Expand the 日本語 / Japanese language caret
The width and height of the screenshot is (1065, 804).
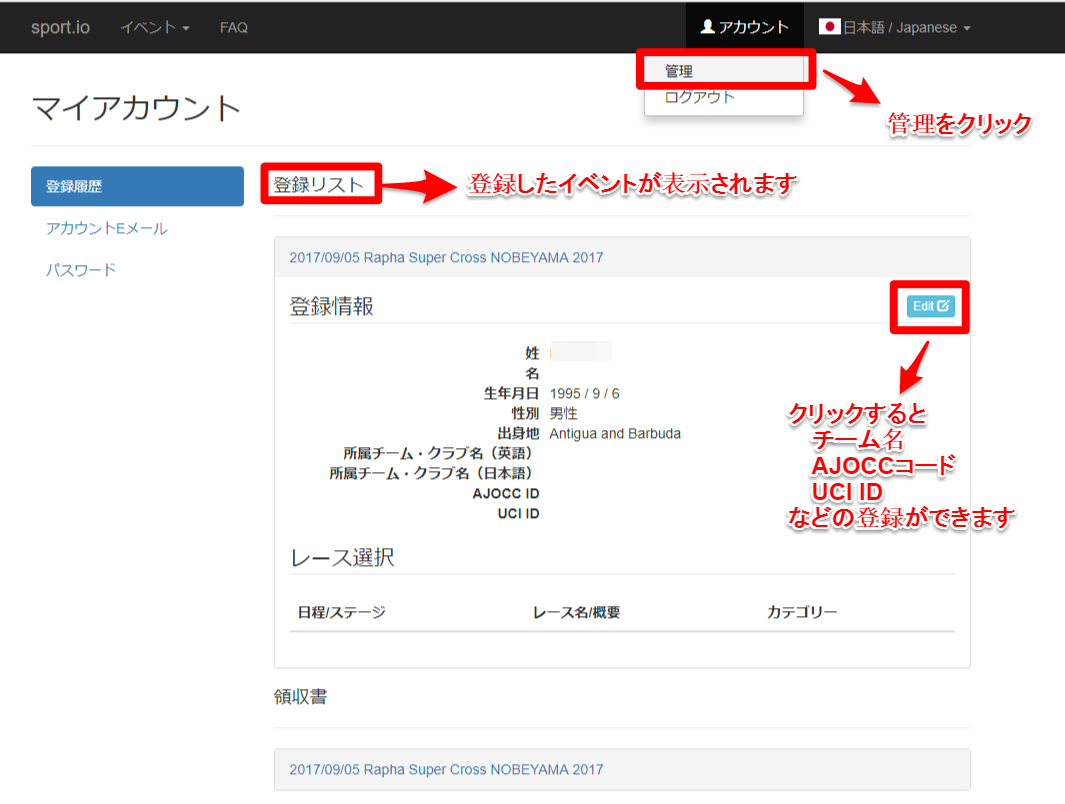966,29
